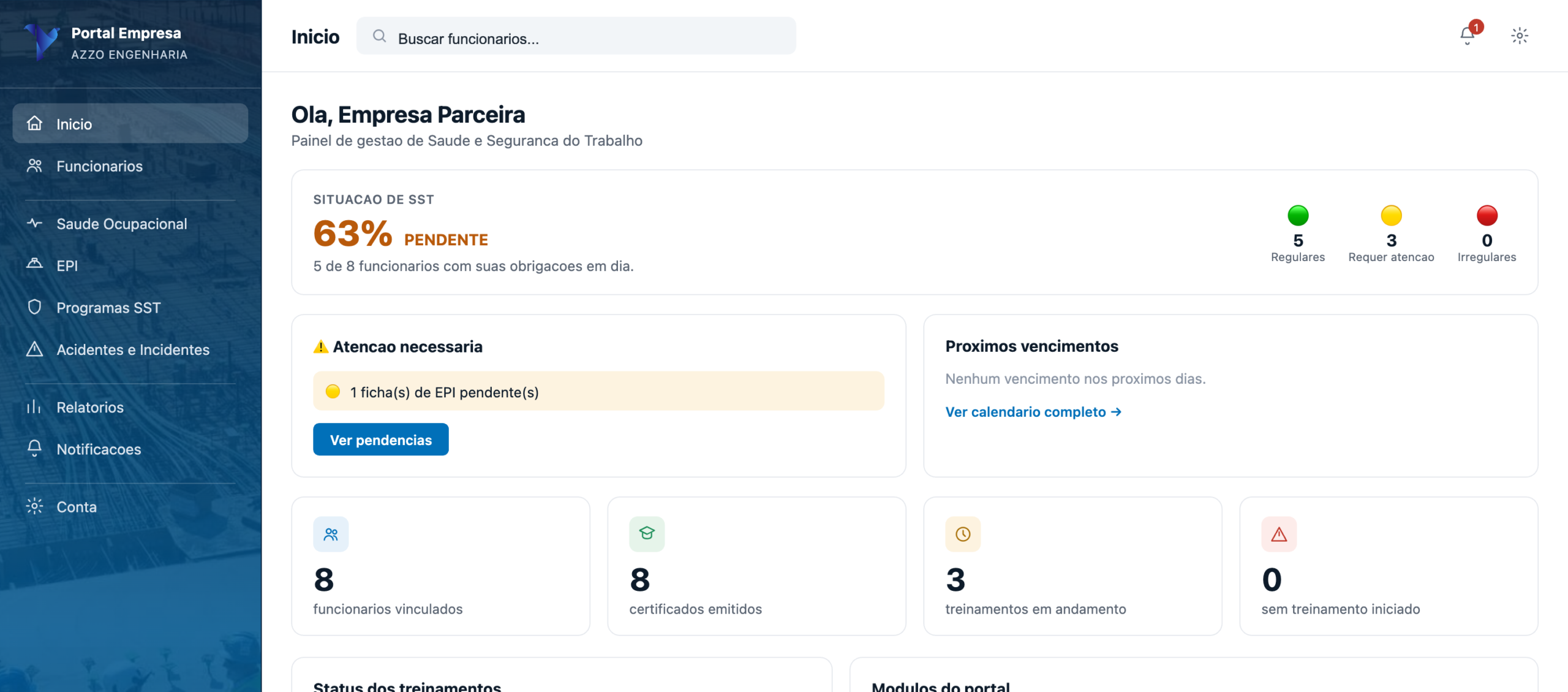The image size is (1568, 692).
Task: Click the Saude Ocupacional pulse icon
Action: 35,223
